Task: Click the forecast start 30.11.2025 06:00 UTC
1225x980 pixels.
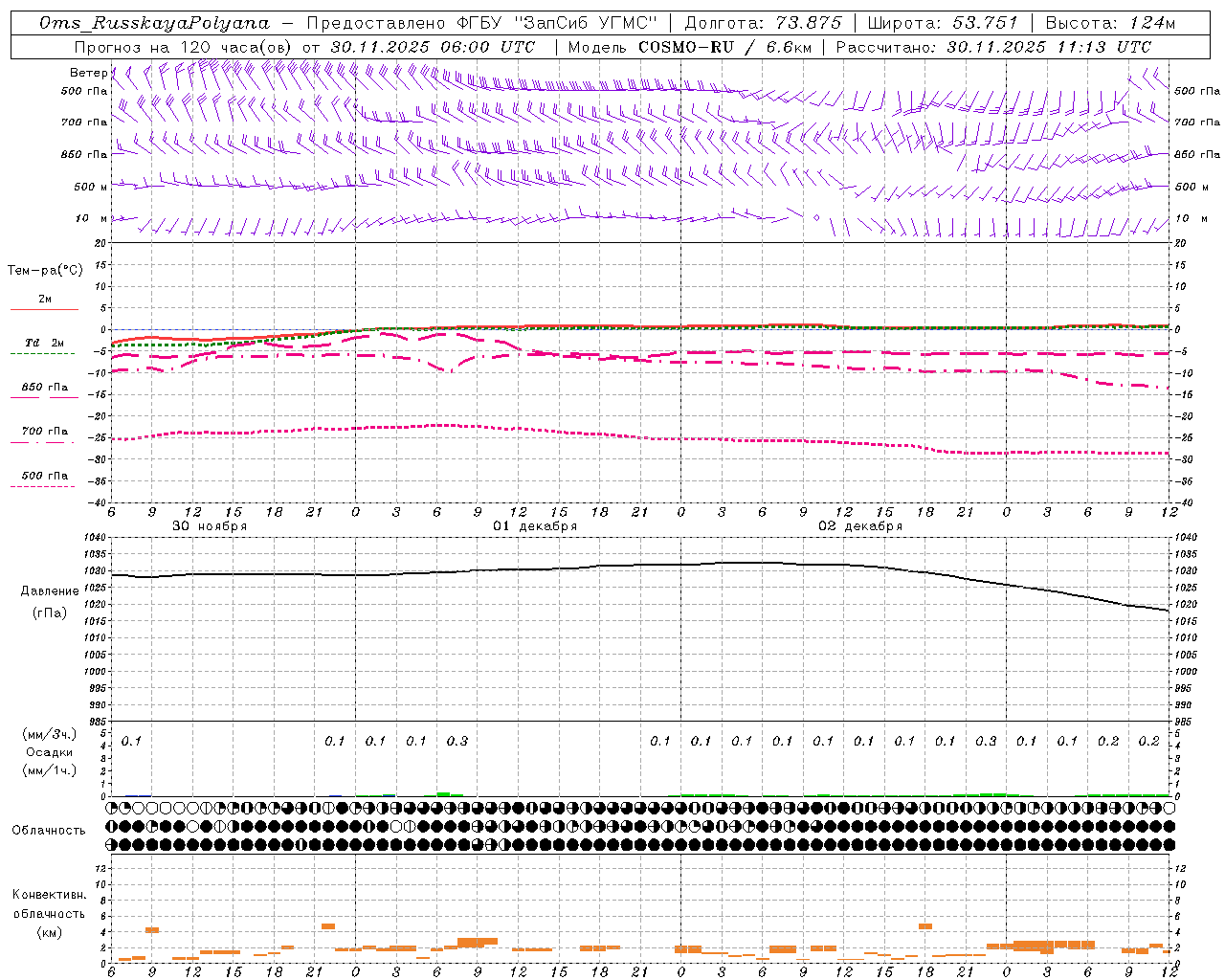Action: pyautogui.click(x=433, y=47)
